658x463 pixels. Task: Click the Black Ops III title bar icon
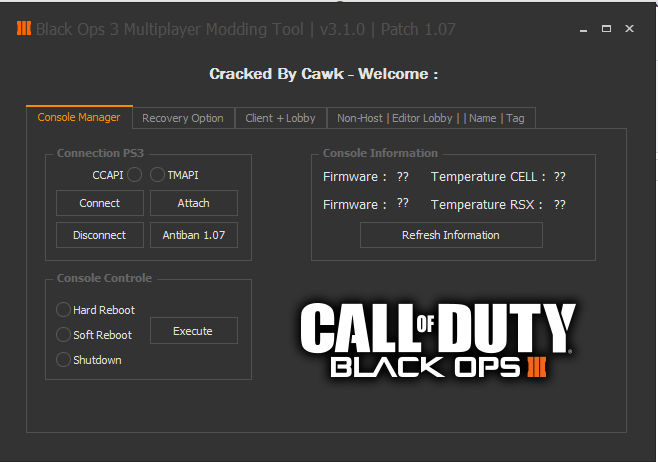[x=24, y=29]
